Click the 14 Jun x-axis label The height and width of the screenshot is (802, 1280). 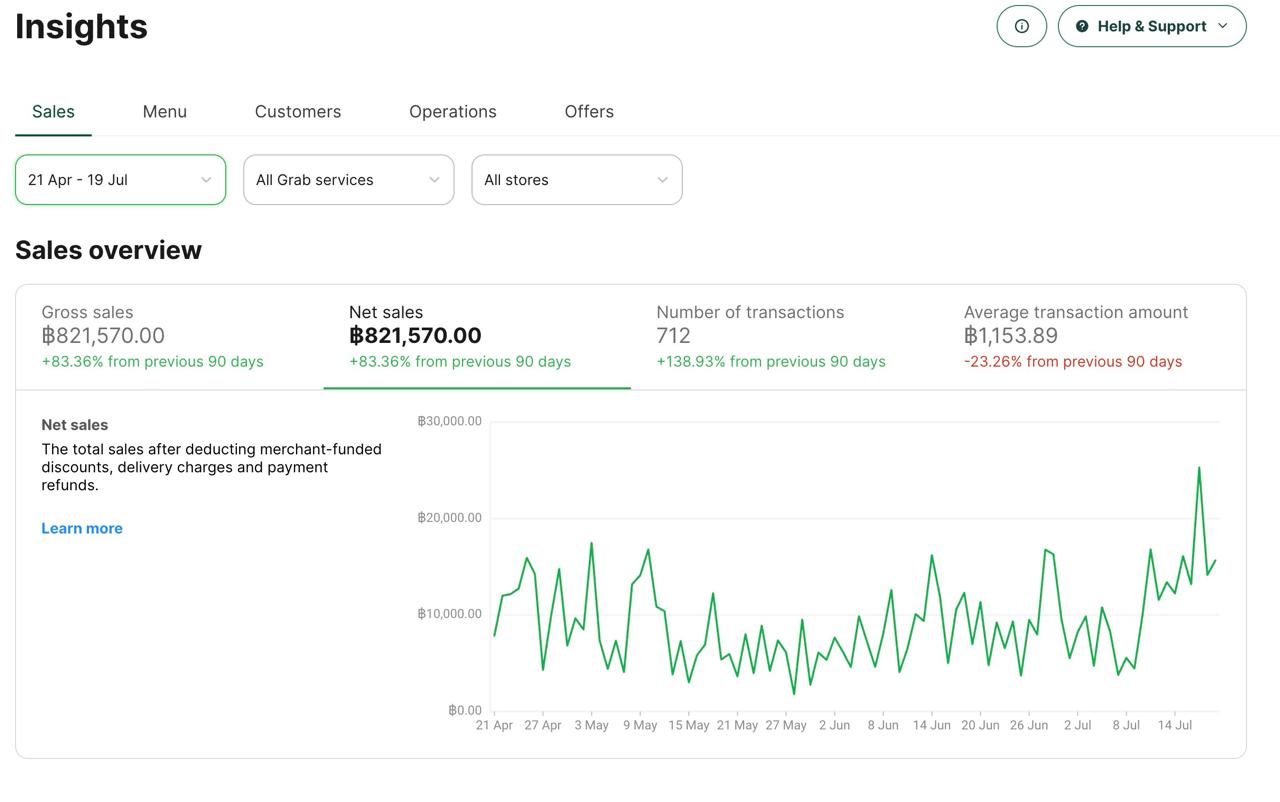pyautogui.click(x=932, y=725)
